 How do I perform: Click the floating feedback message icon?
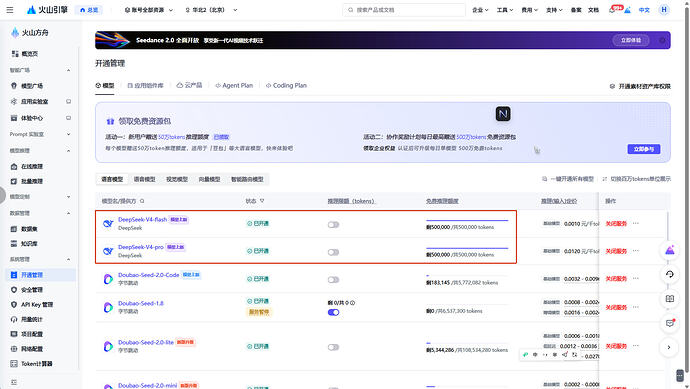pos(670,323)
